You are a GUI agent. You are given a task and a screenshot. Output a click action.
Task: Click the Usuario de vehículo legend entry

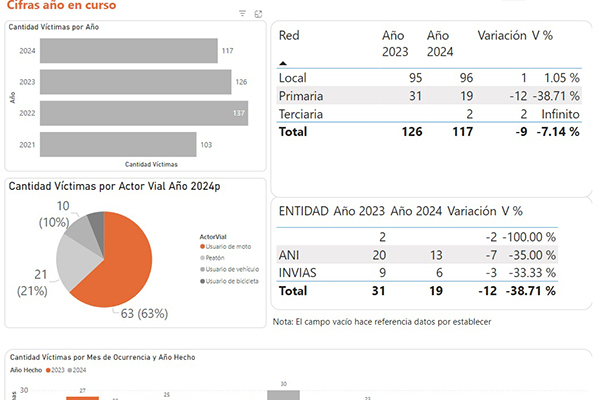coord(230,269)
